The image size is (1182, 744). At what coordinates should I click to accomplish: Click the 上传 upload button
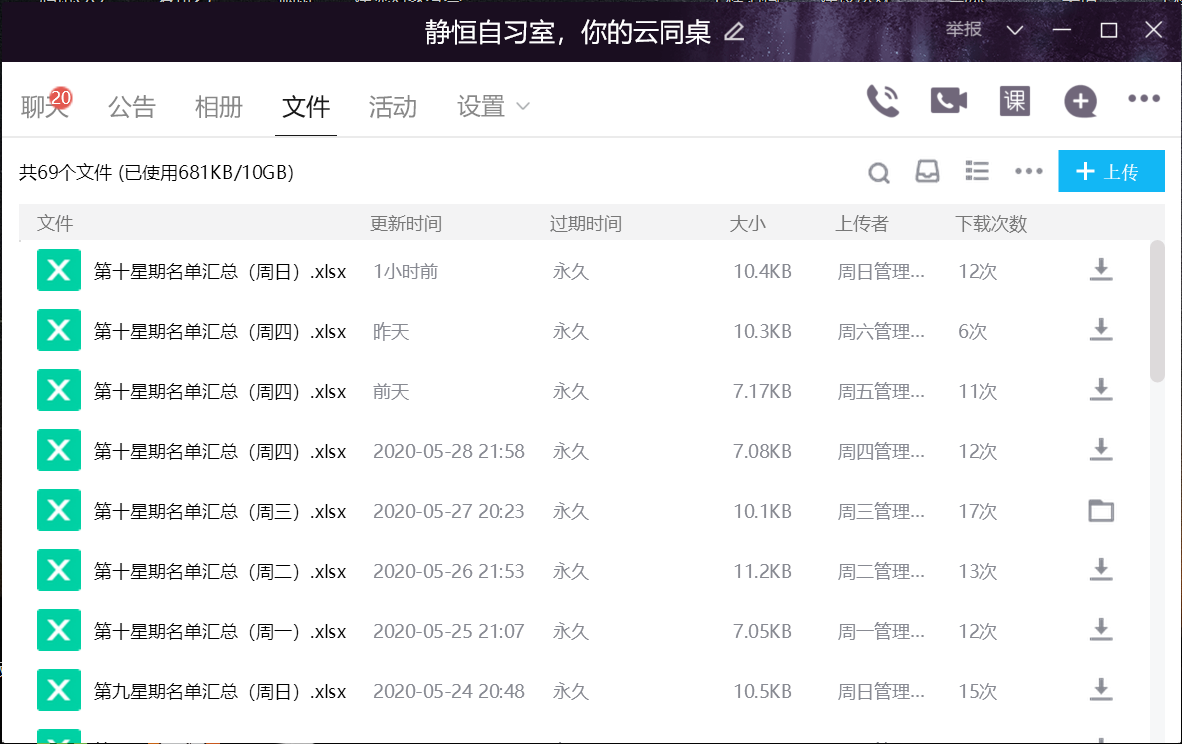click(1111, 172)
